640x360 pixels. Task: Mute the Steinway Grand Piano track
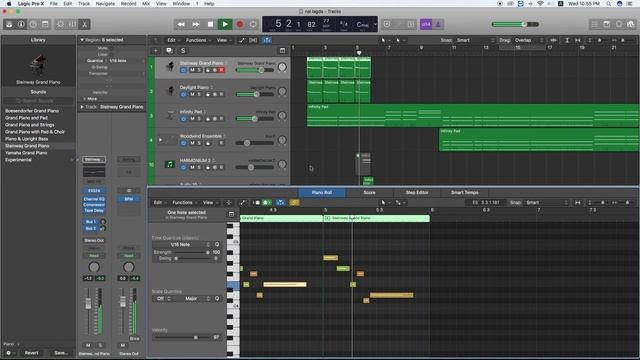coord(192,70)
